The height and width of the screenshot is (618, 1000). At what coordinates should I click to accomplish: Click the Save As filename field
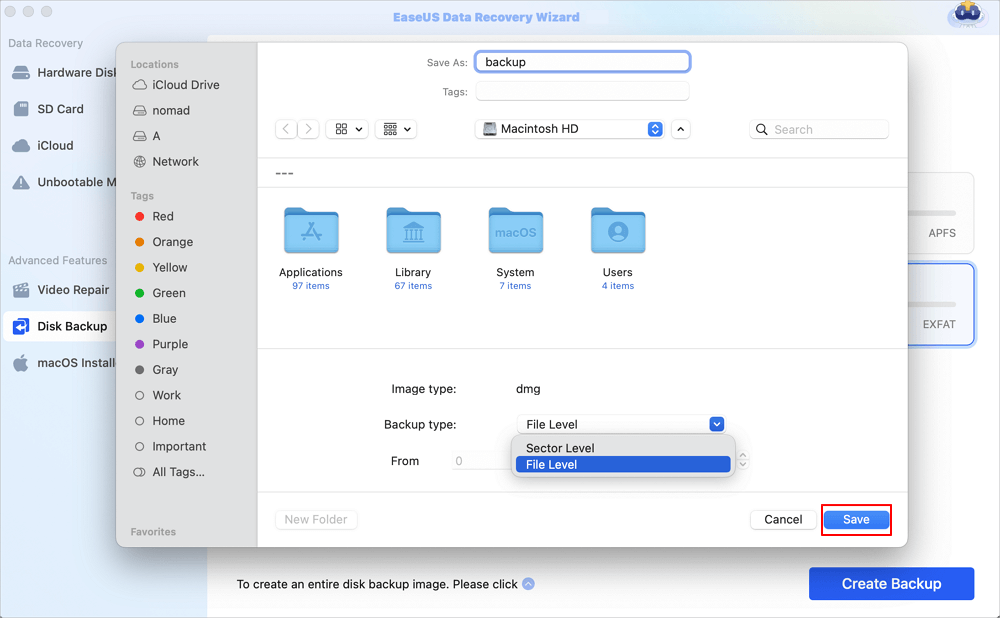[582, 62]
